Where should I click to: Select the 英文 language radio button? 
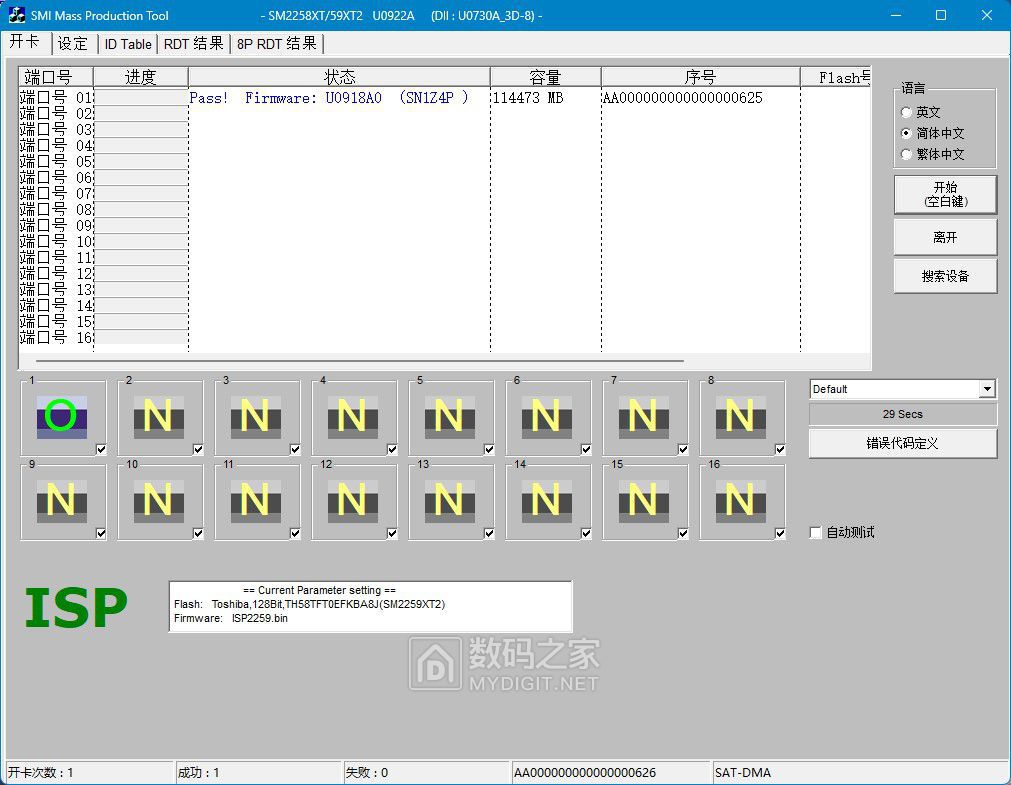click(907, 113)
